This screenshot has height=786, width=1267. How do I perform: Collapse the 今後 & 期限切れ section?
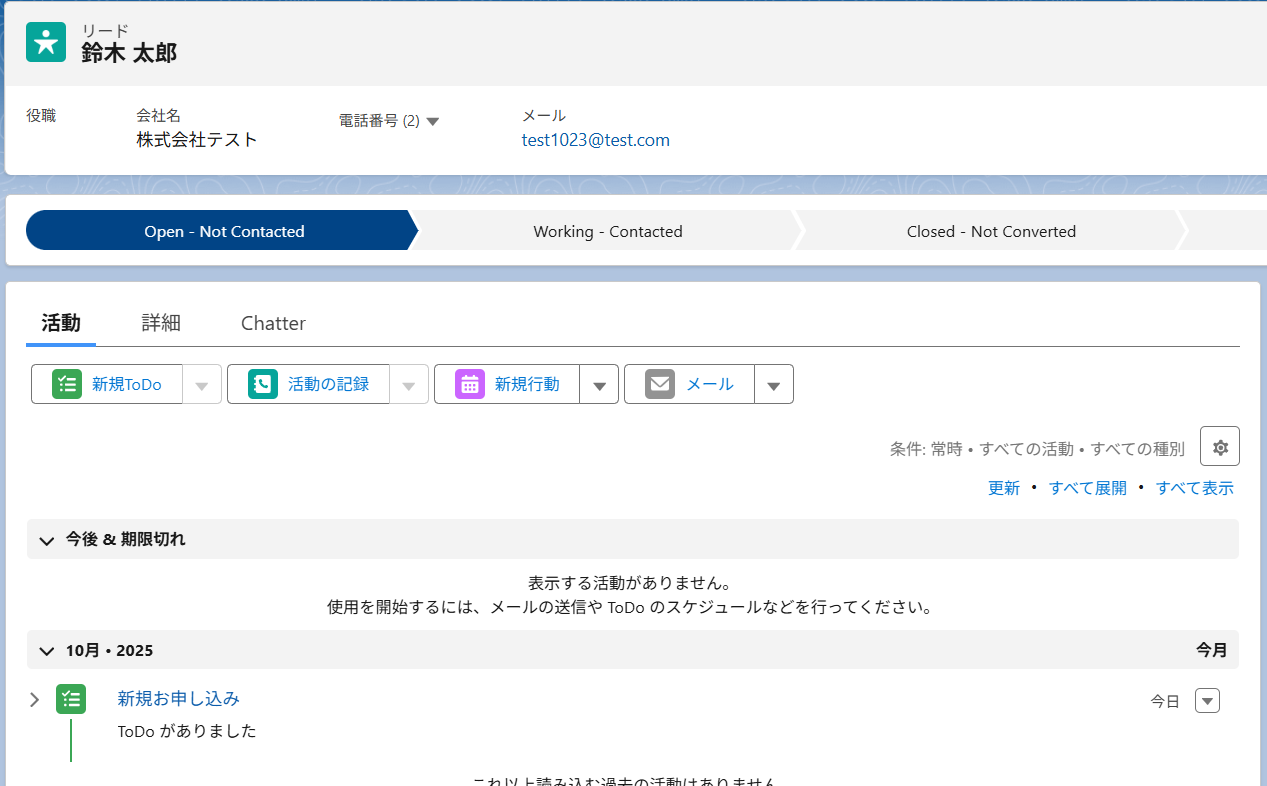(x=46, y=539)
